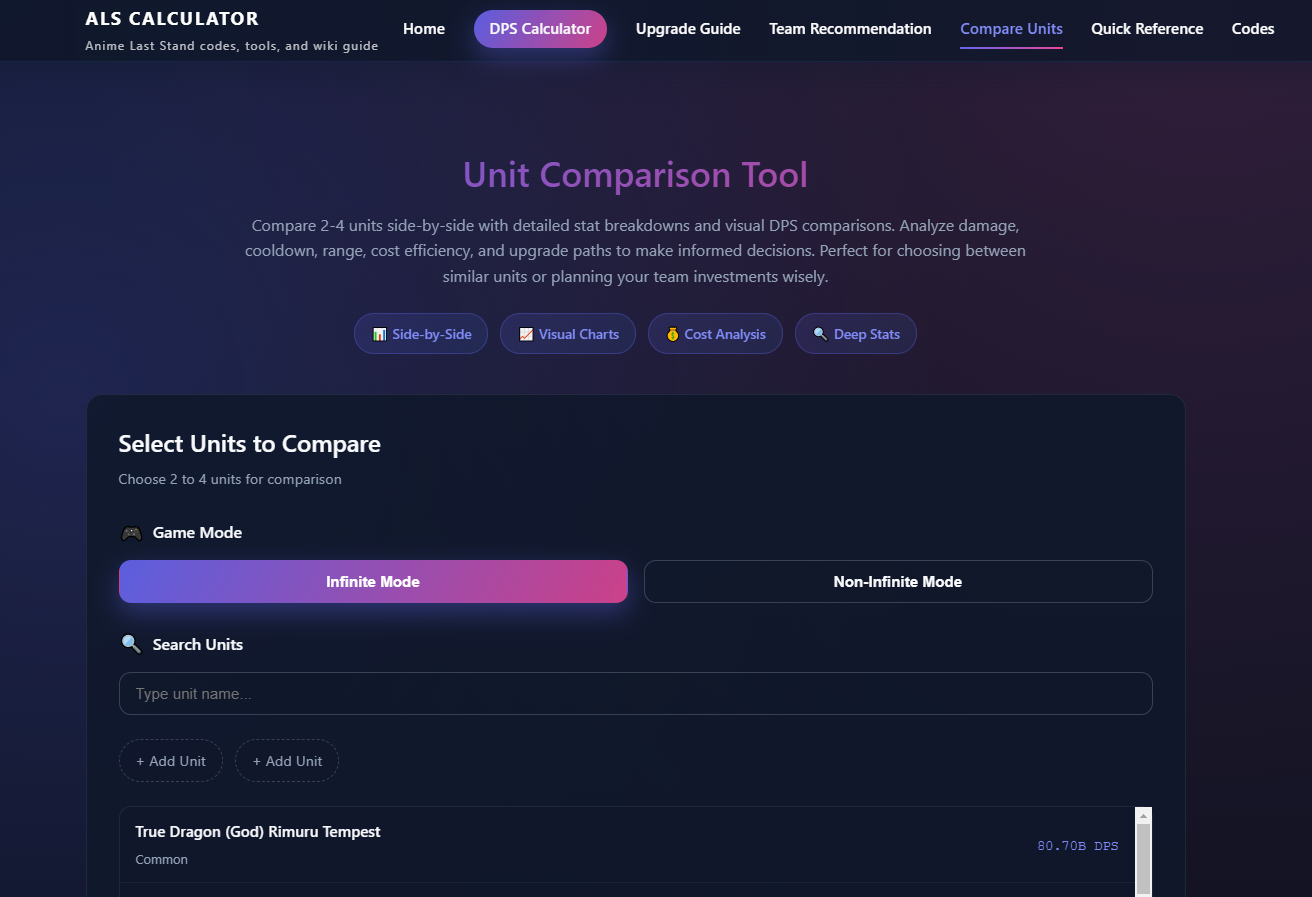Navigate to the Upgrade Guide

(688, 28)
